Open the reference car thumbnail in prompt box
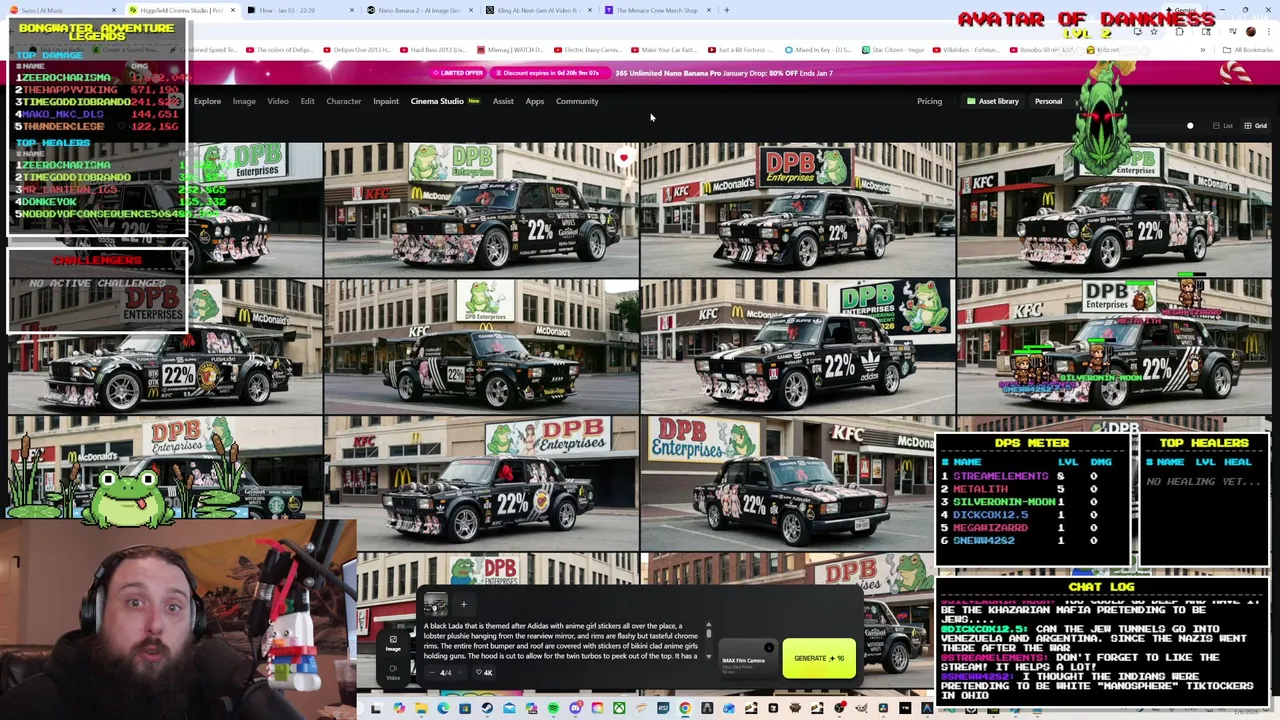The height and width of the screenshot is (720, 1280). click(435, 604)
